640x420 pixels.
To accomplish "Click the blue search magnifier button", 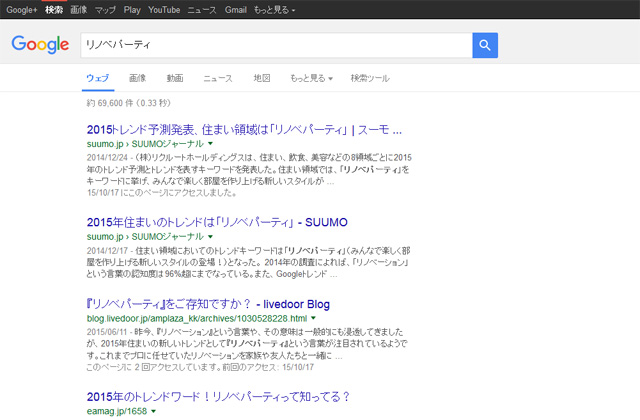I will coord(484,45).
